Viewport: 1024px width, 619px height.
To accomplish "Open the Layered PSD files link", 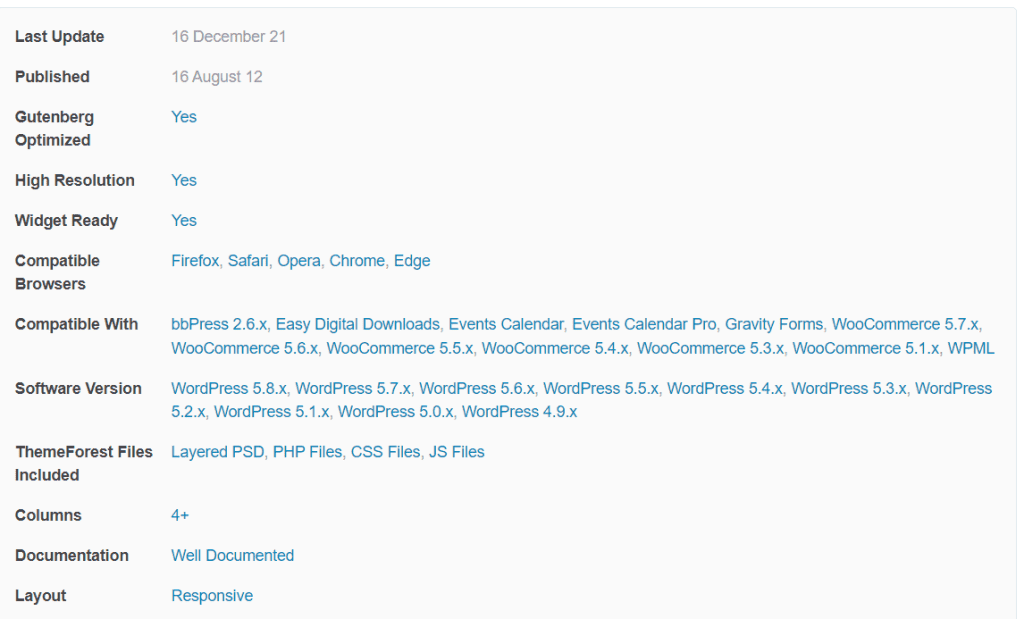I will (x=217, y=452).
